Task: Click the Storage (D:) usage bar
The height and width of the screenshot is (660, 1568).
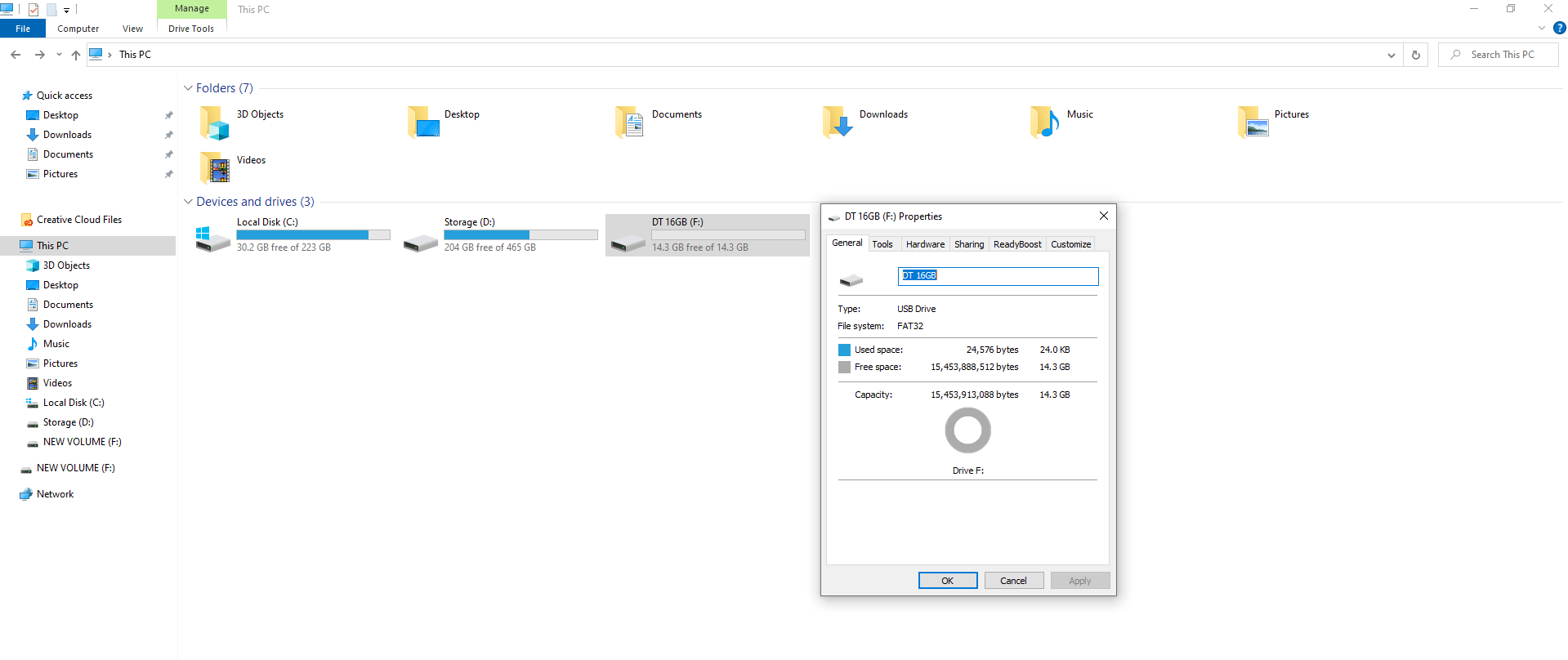Action: pos(521,235)
